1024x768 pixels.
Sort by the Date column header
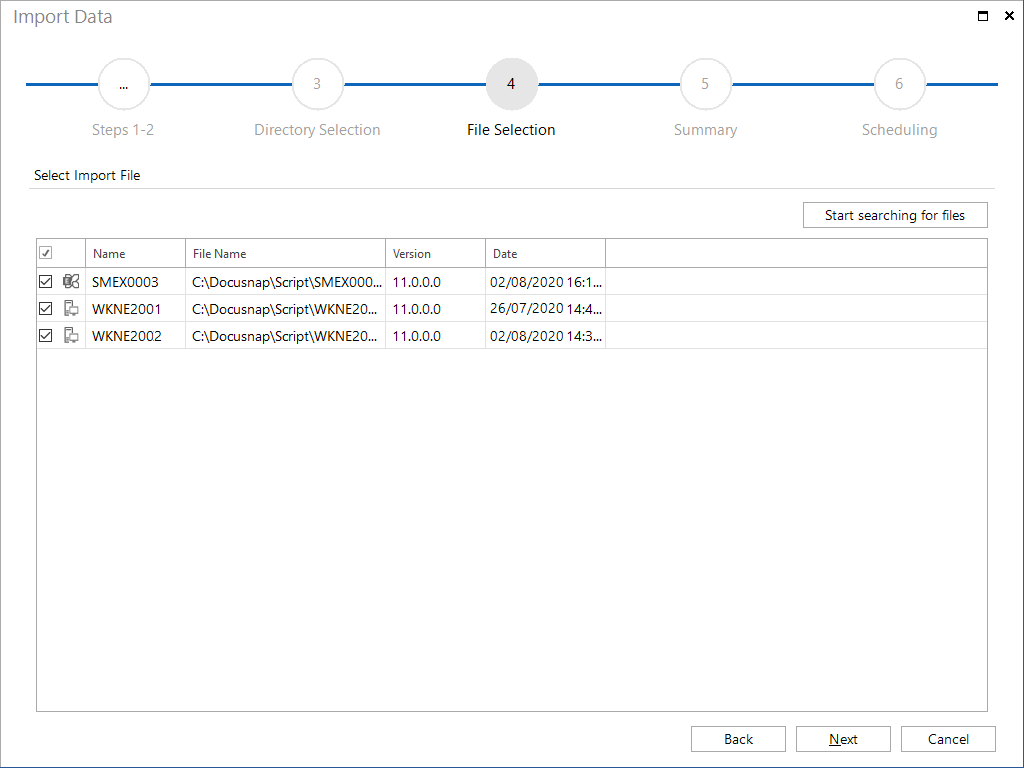click(x=545, y=253)
